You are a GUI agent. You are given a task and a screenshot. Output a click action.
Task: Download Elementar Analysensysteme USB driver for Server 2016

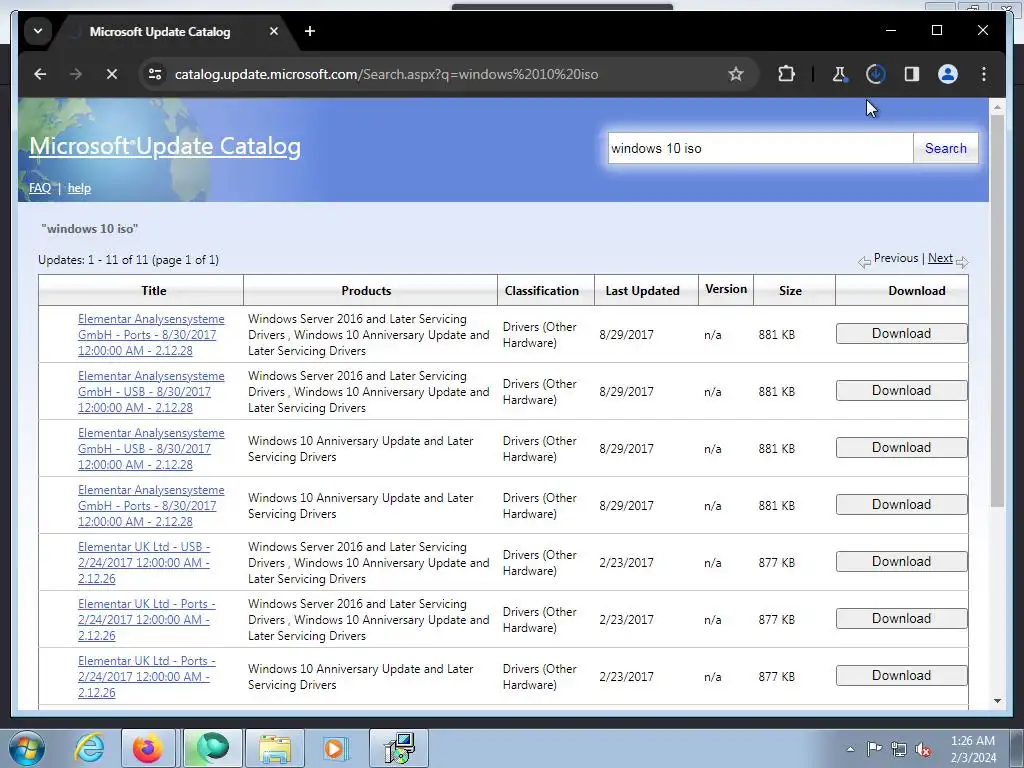point(901,391)
